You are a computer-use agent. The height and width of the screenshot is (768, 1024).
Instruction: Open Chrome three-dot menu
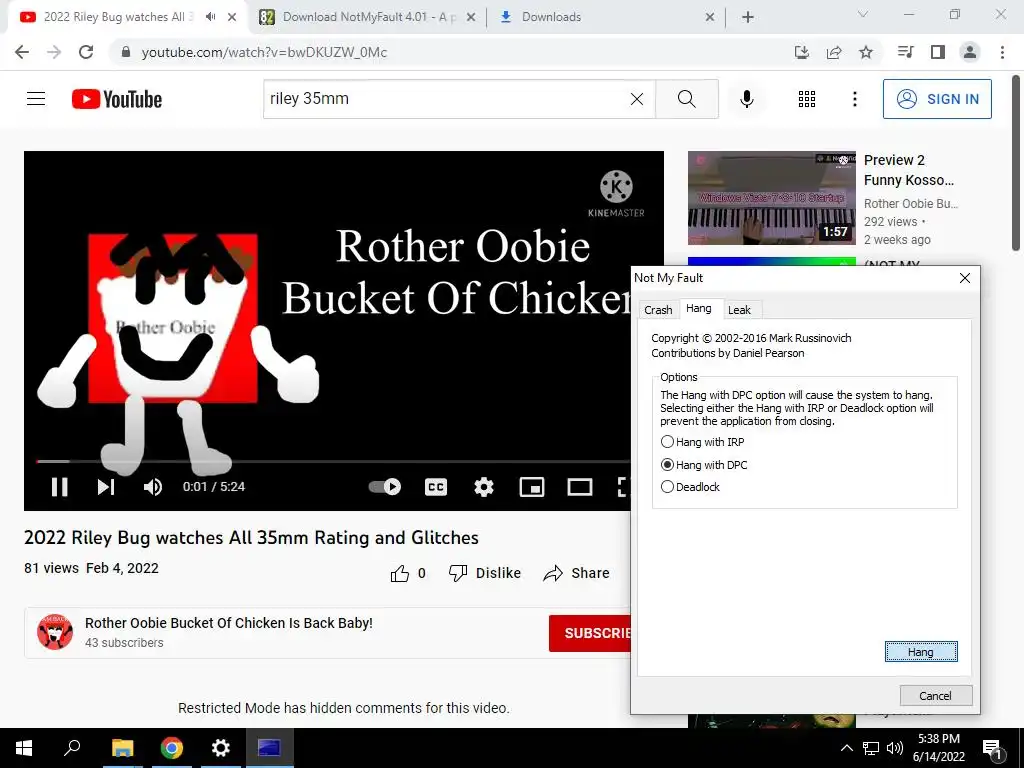click(1002, 52)
